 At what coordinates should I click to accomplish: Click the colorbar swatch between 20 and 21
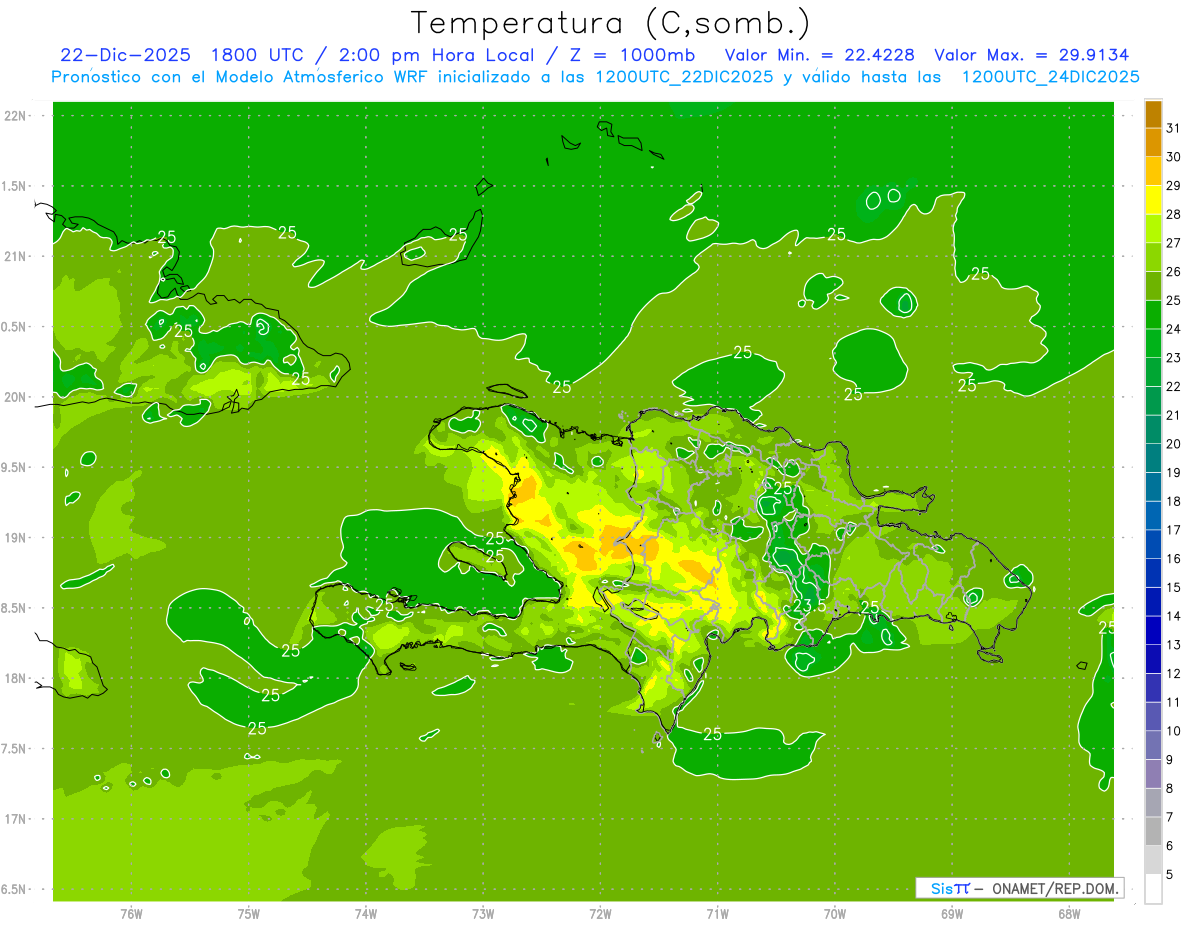click(1153, 430)
